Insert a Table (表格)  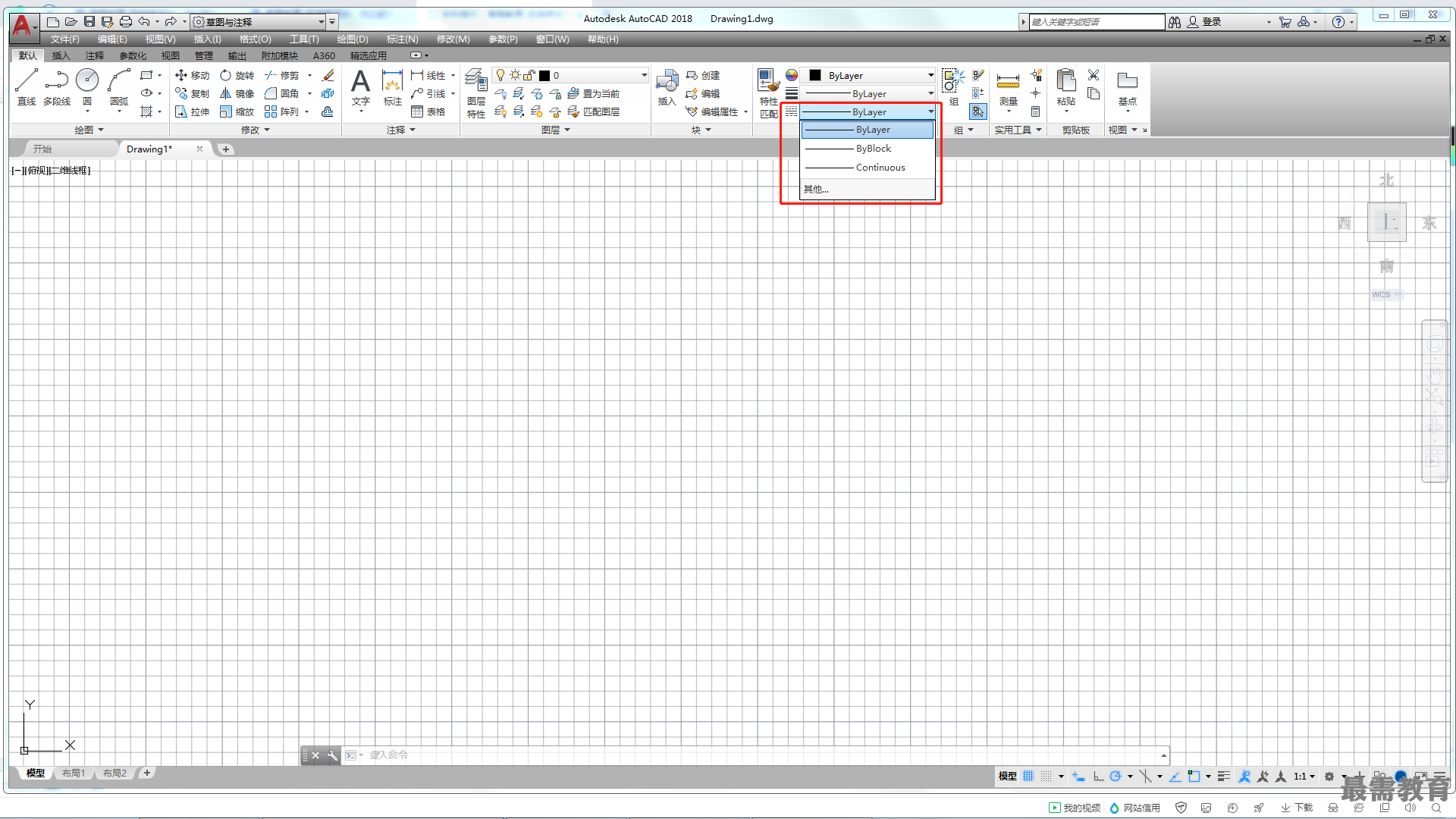coord(428,111)
